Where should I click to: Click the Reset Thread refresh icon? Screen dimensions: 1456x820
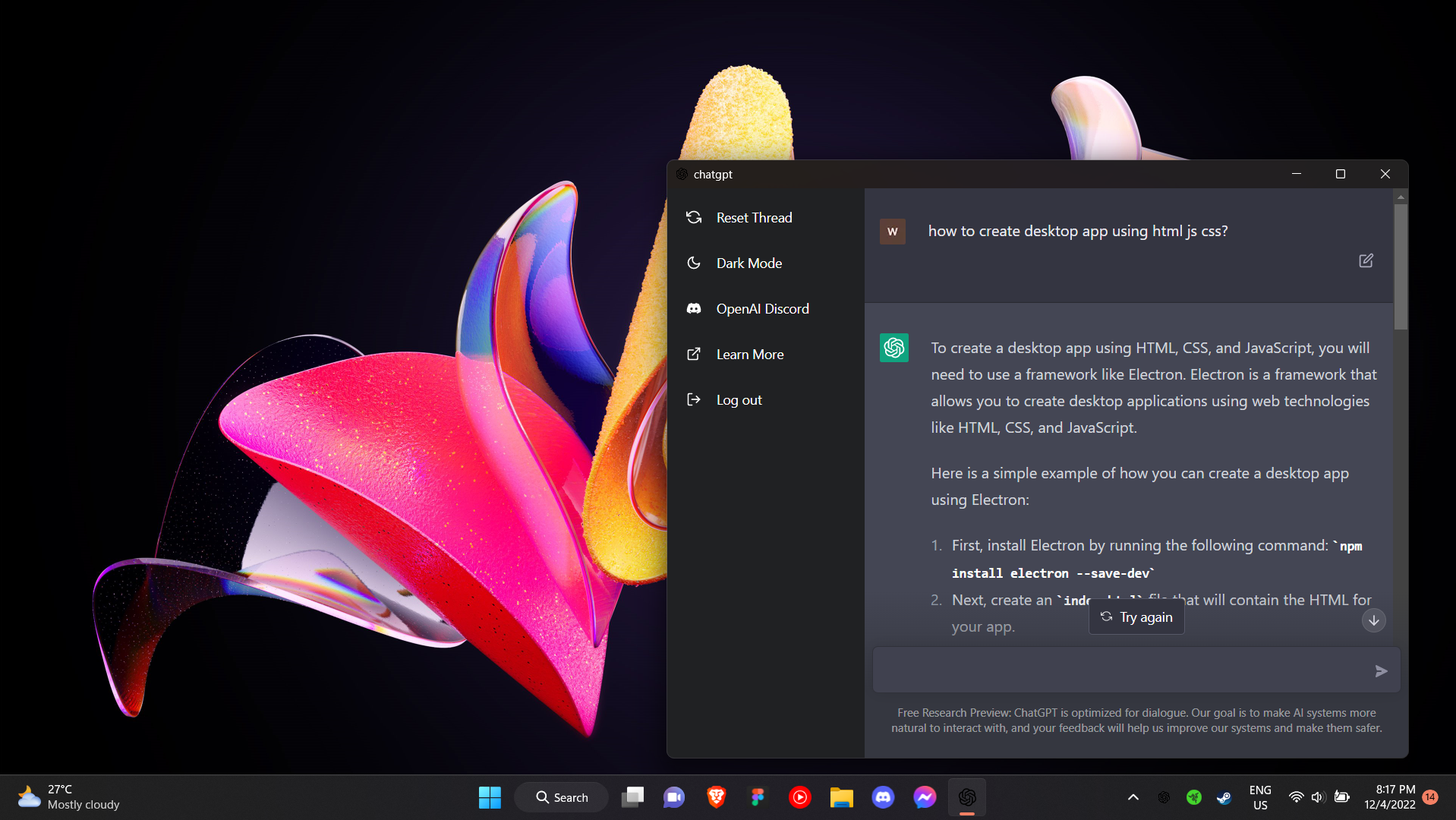click(x=694, y=218)
